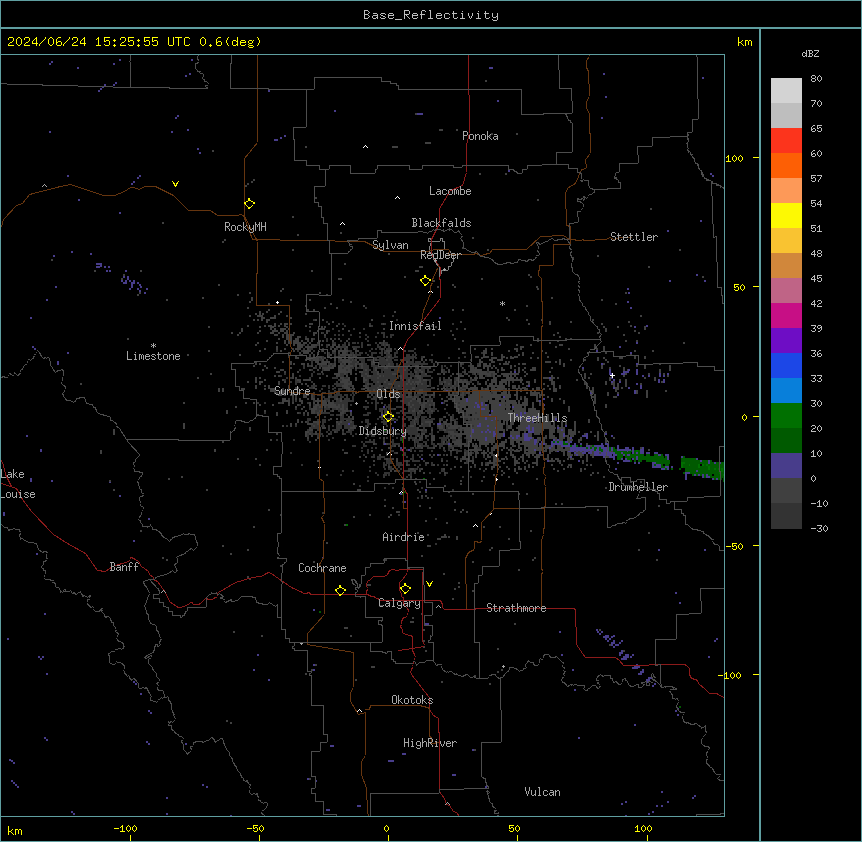Click the -100 tick on the bottom axis
This screenshot has width=862, height=842.
coord(126,828)
